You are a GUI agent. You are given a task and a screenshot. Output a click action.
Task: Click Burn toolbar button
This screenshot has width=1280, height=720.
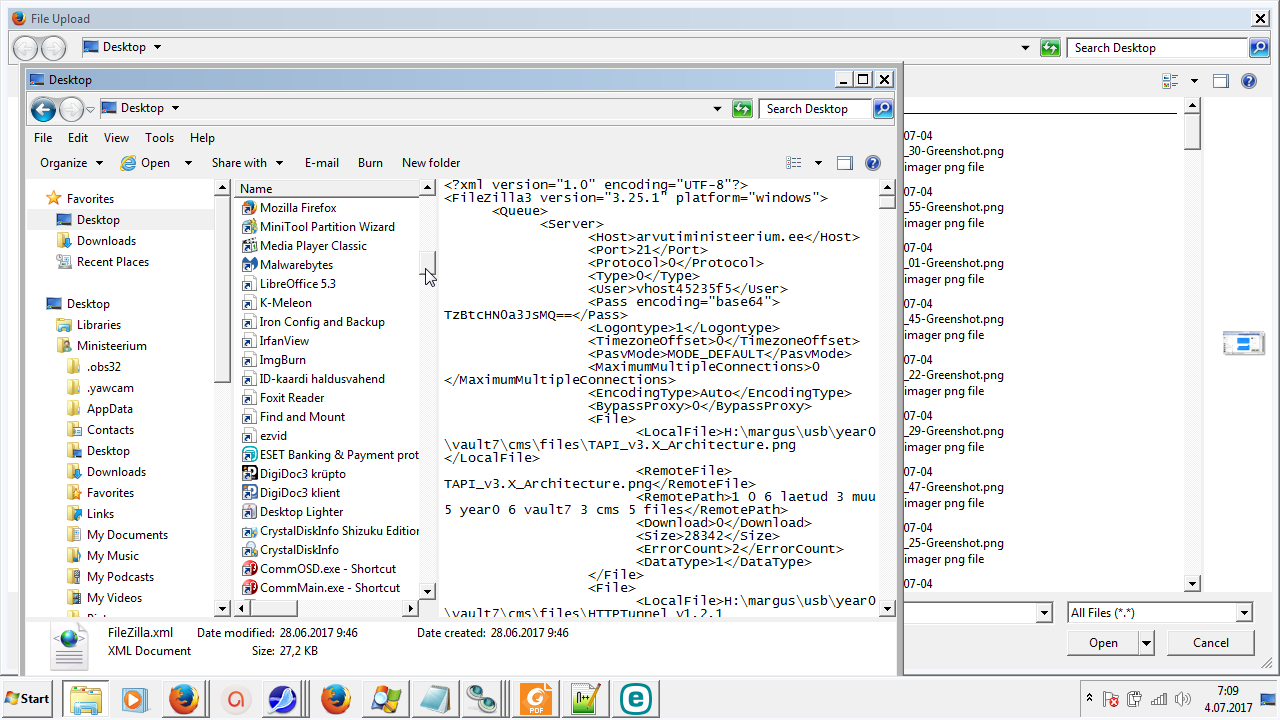pos(370,163)
